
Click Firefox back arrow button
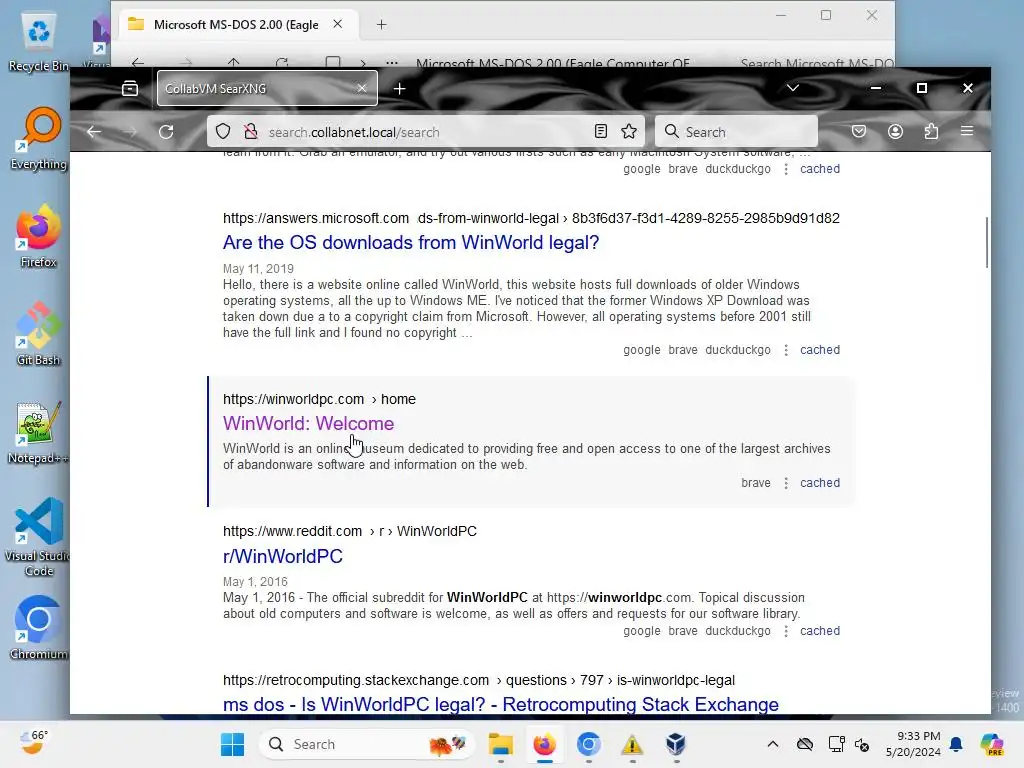(94, 132)
